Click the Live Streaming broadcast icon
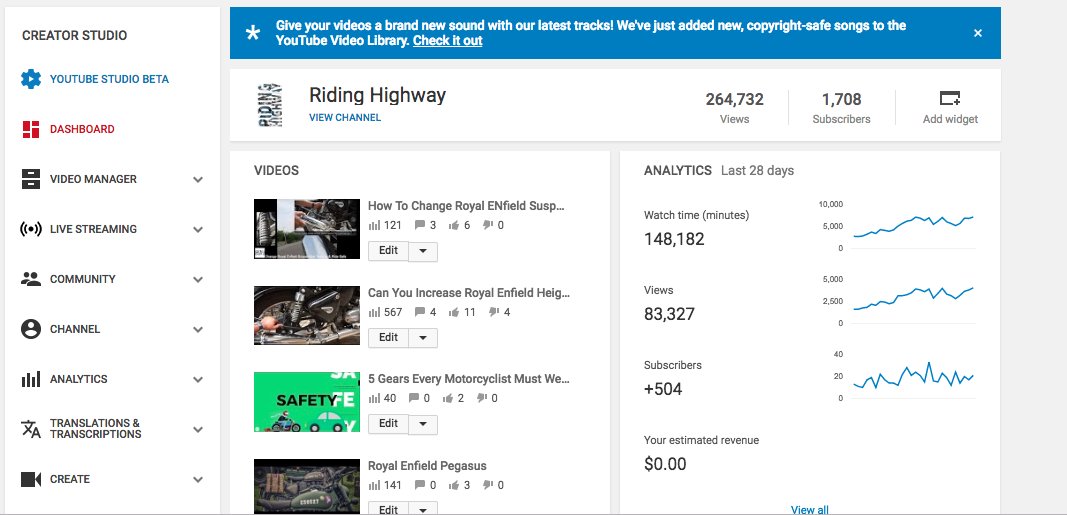1067x515 pixels. point(31,229)
